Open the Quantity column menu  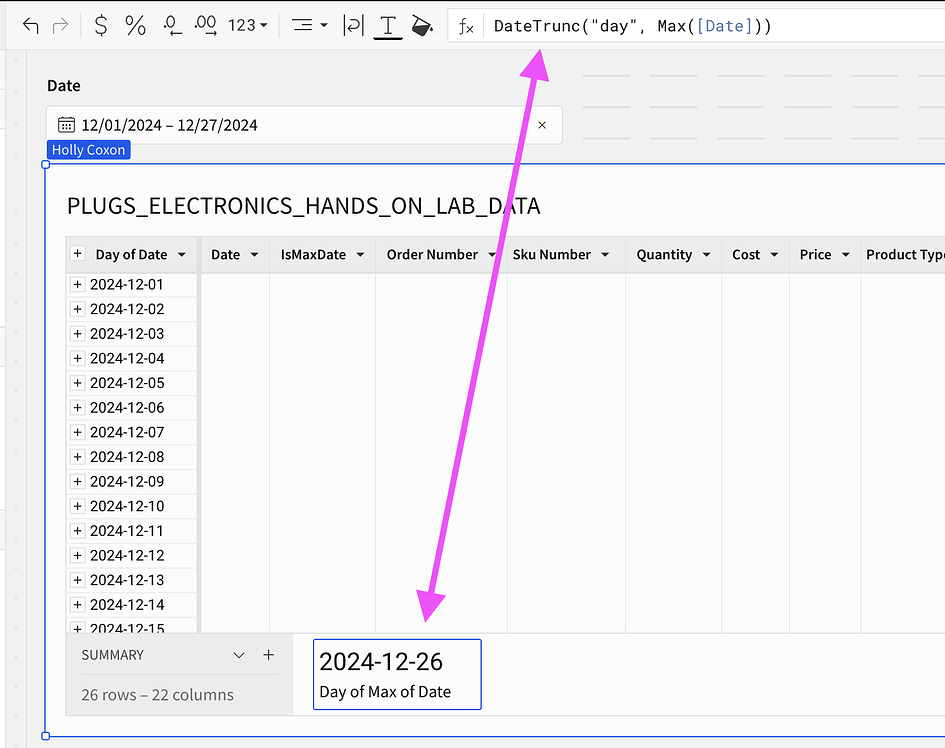point(709,254)
